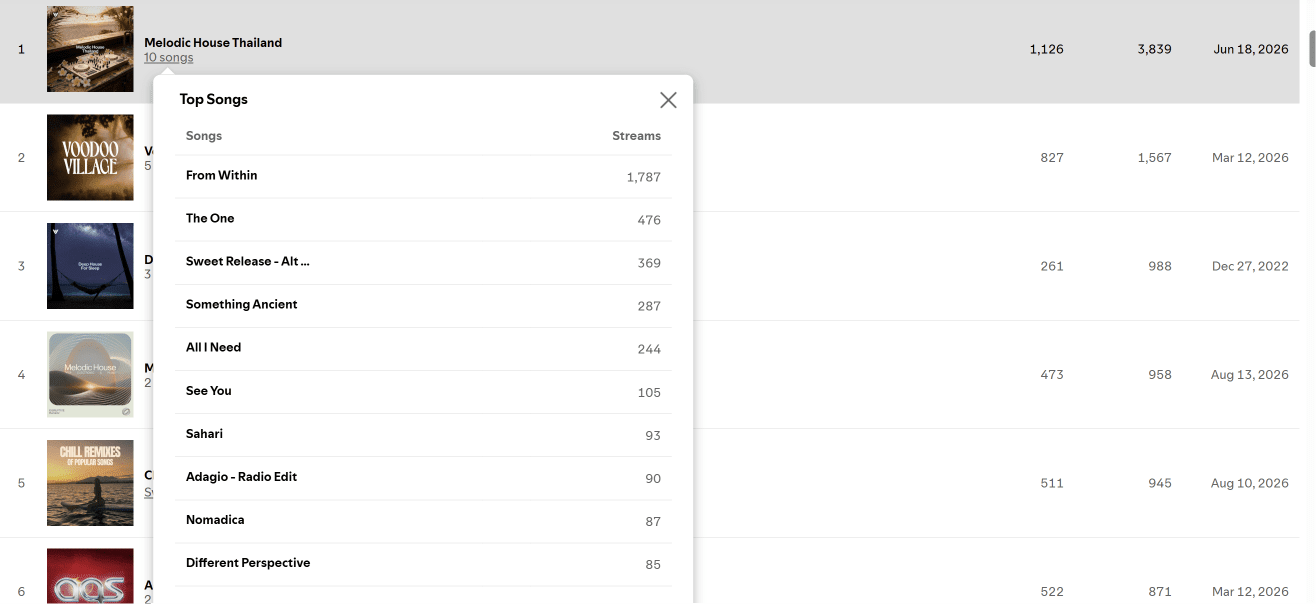This screenshot has width=1316, height=604.
Task: Select Adagio - Radio Edit song
Action: point(423,478)
